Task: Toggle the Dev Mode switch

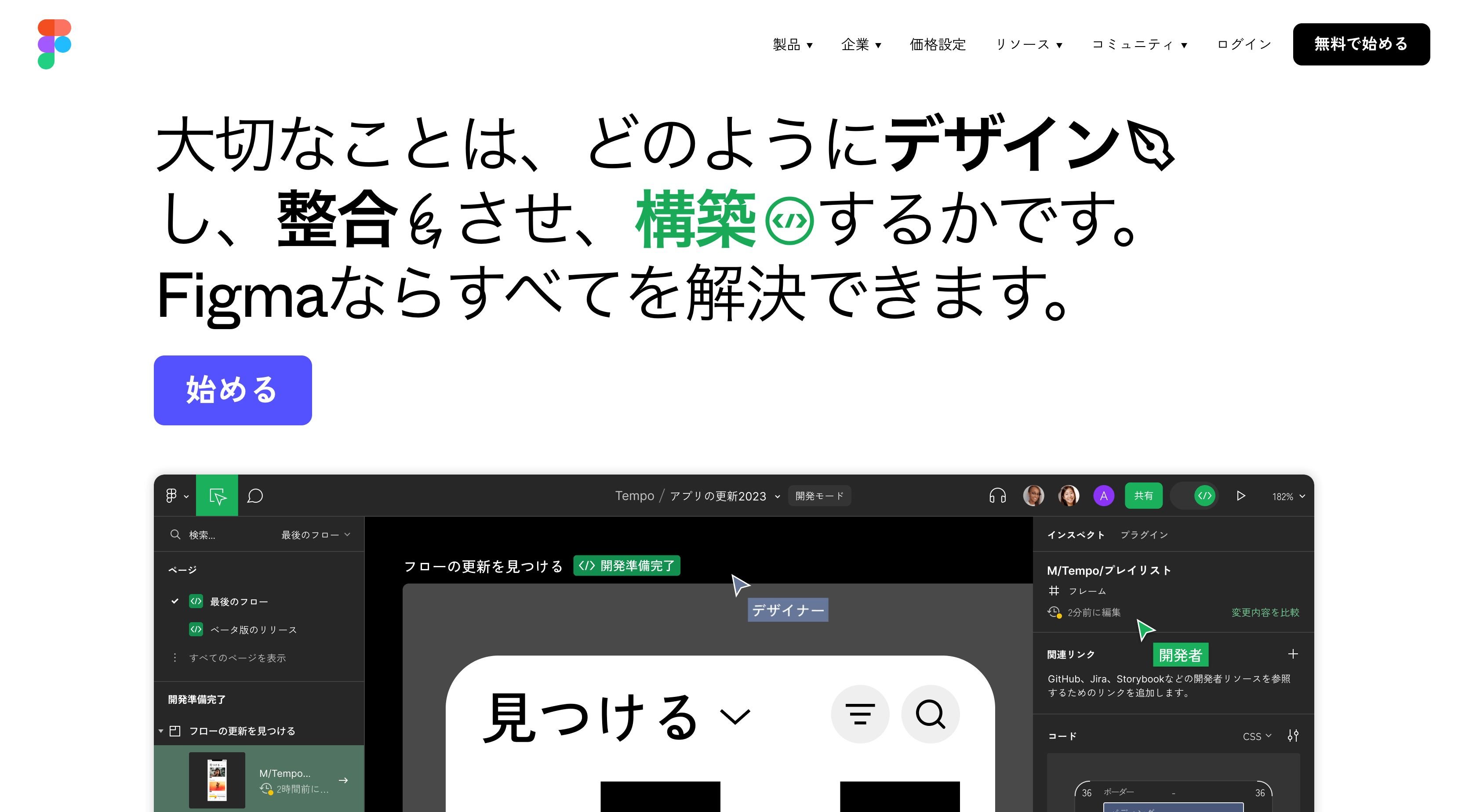Action: 1195,496
